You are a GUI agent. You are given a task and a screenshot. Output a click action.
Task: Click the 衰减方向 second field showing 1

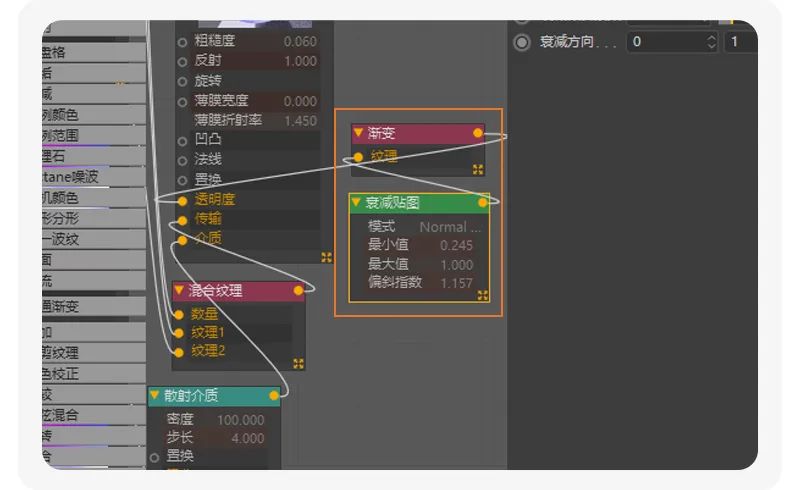(x=741, y=42)
